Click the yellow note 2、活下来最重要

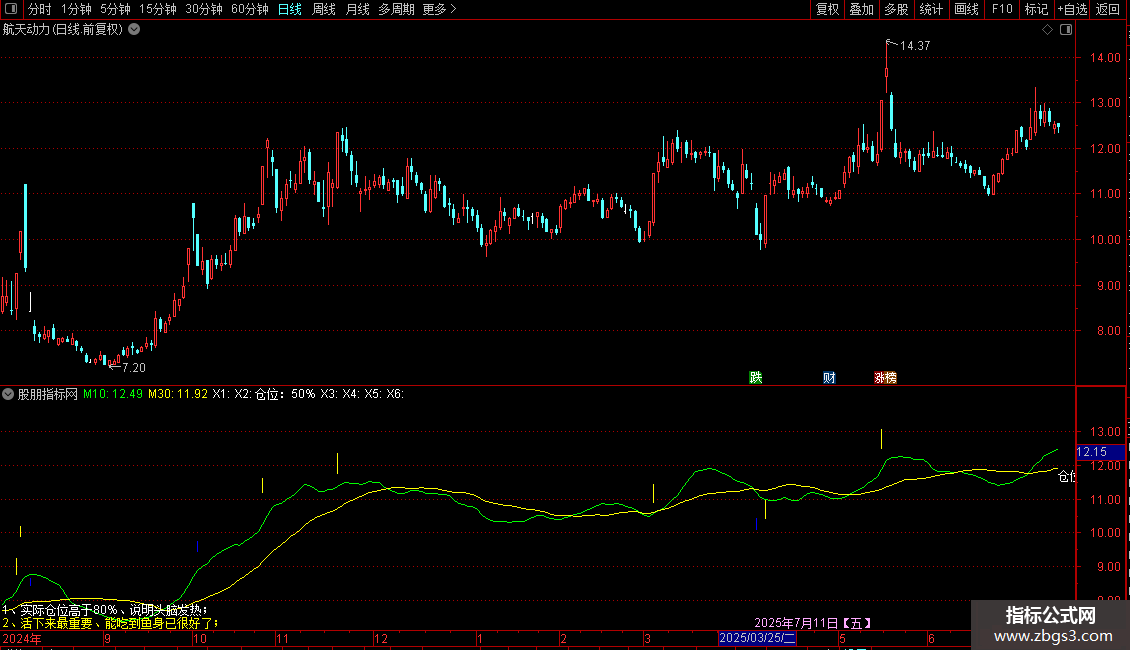[x=110, y=623]
